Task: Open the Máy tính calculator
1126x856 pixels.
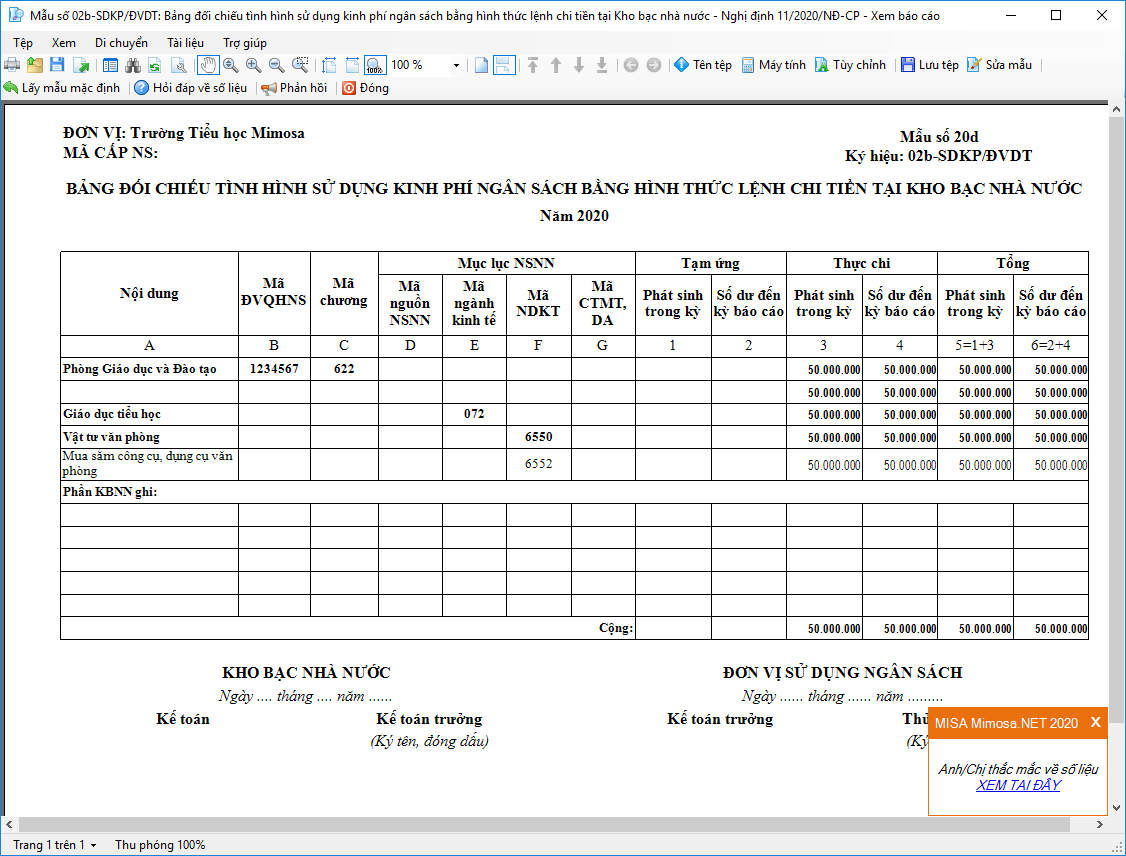Action: click(773, 65)
